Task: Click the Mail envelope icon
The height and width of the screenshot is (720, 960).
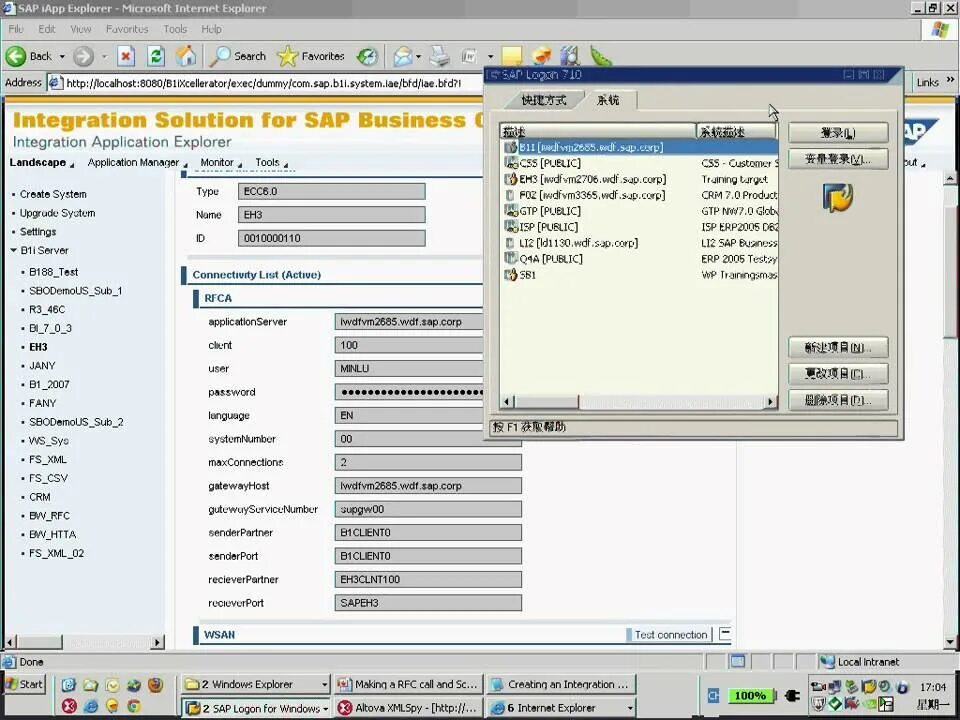Action: [x=403, y=56]
